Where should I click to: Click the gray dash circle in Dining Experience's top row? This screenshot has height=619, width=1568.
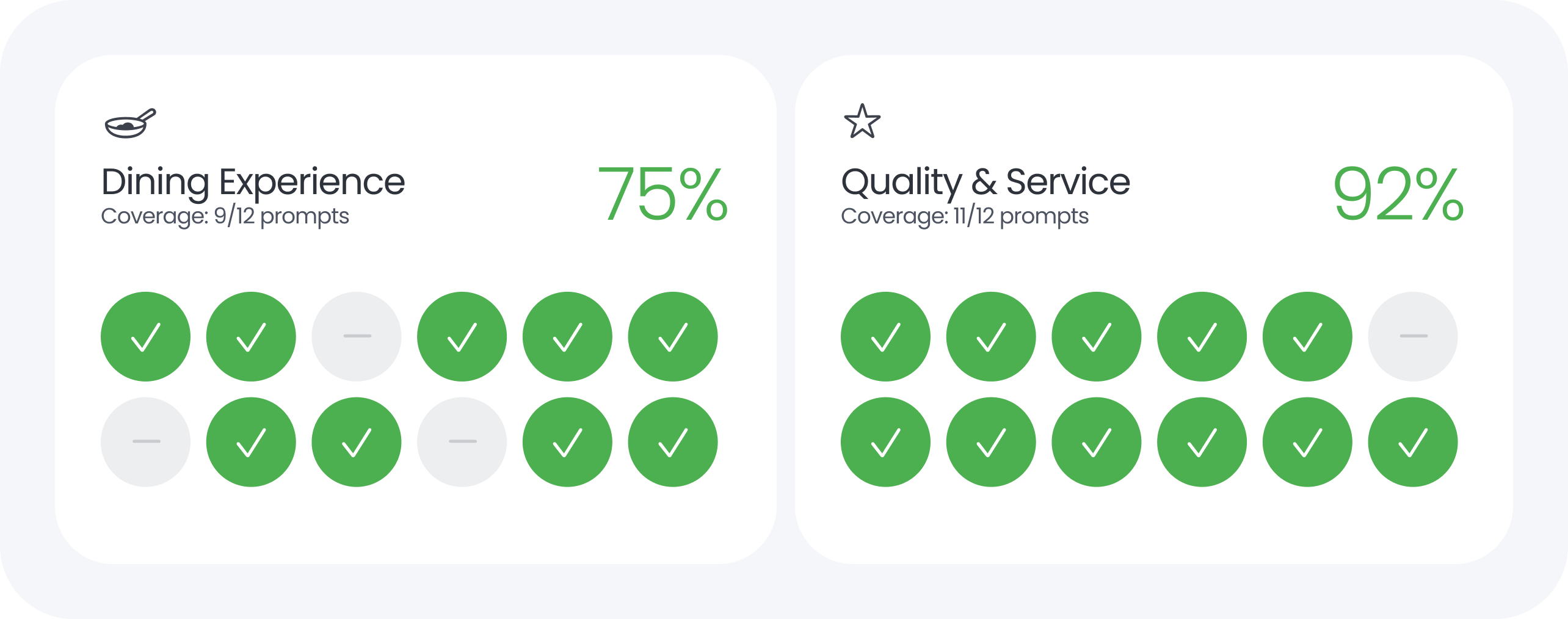point(357,336)
